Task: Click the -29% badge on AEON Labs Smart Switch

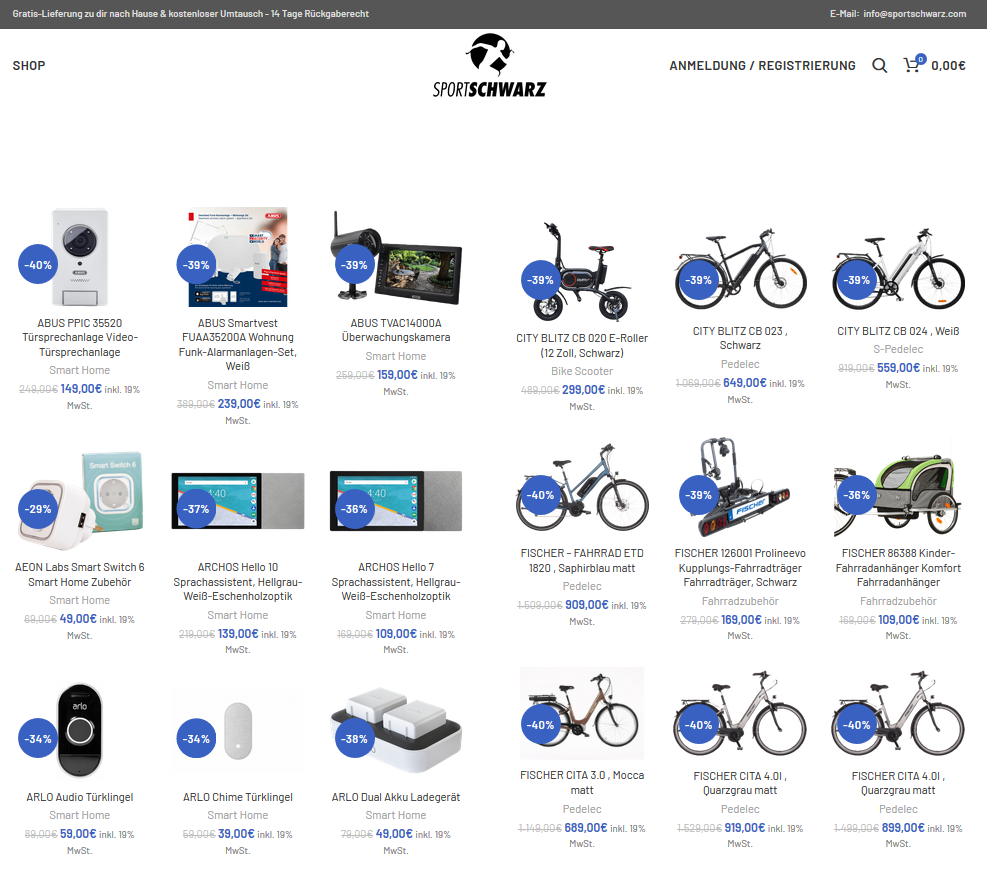Action: (38, 509)
